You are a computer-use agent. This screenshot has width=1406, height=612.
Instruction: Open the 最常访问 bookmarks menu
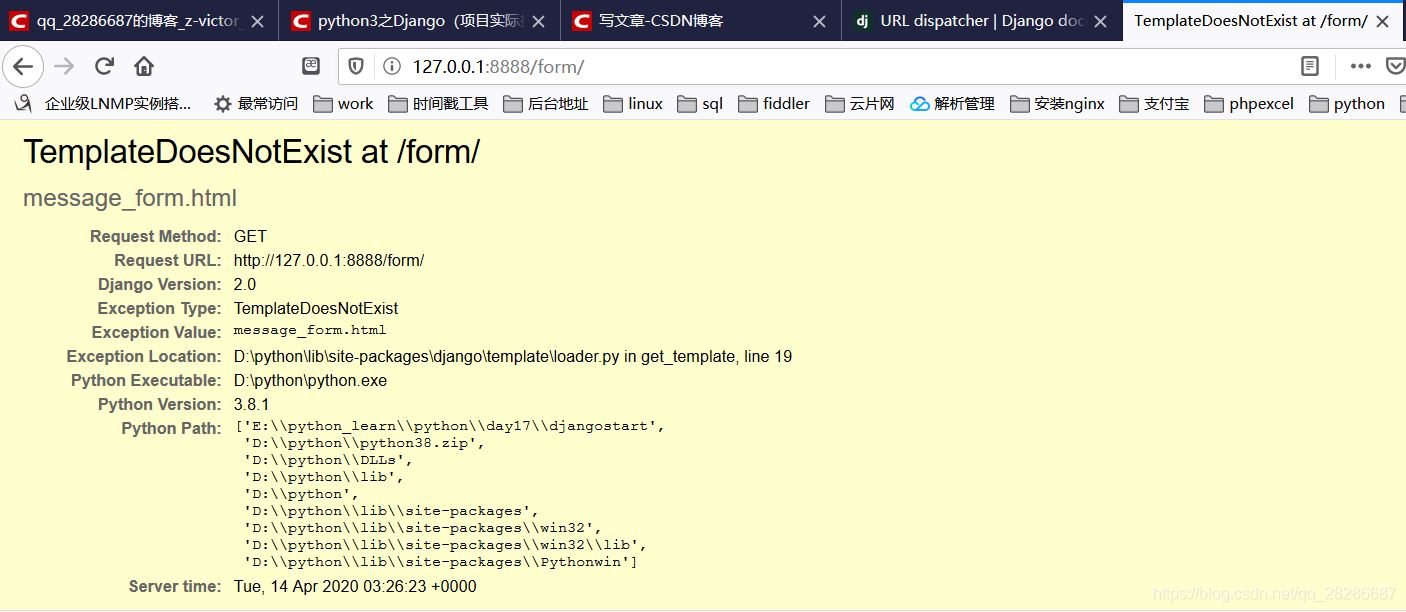(x=256, y=103)
